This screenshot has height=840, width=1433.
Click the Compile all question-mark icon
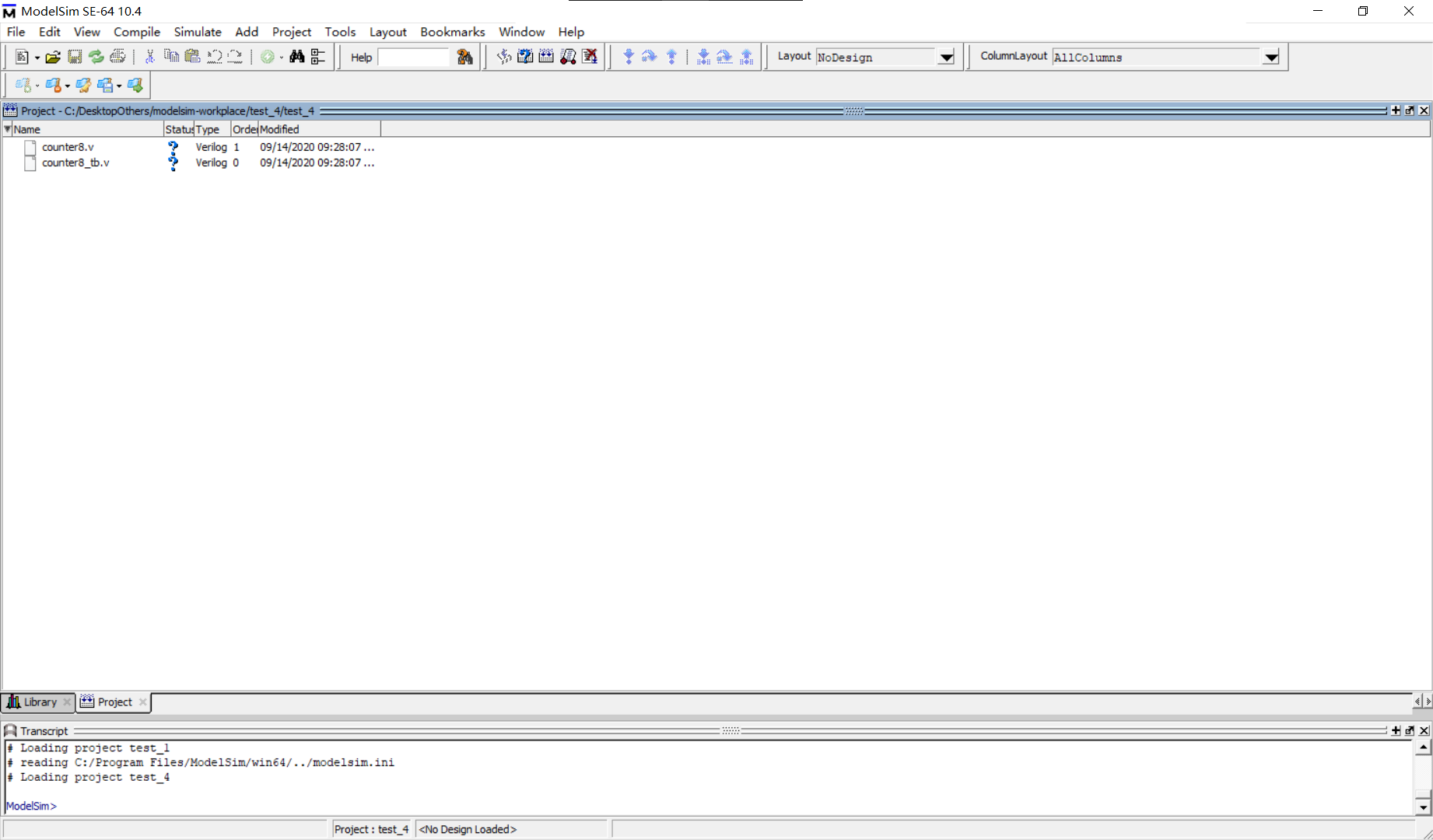point(525,57)
